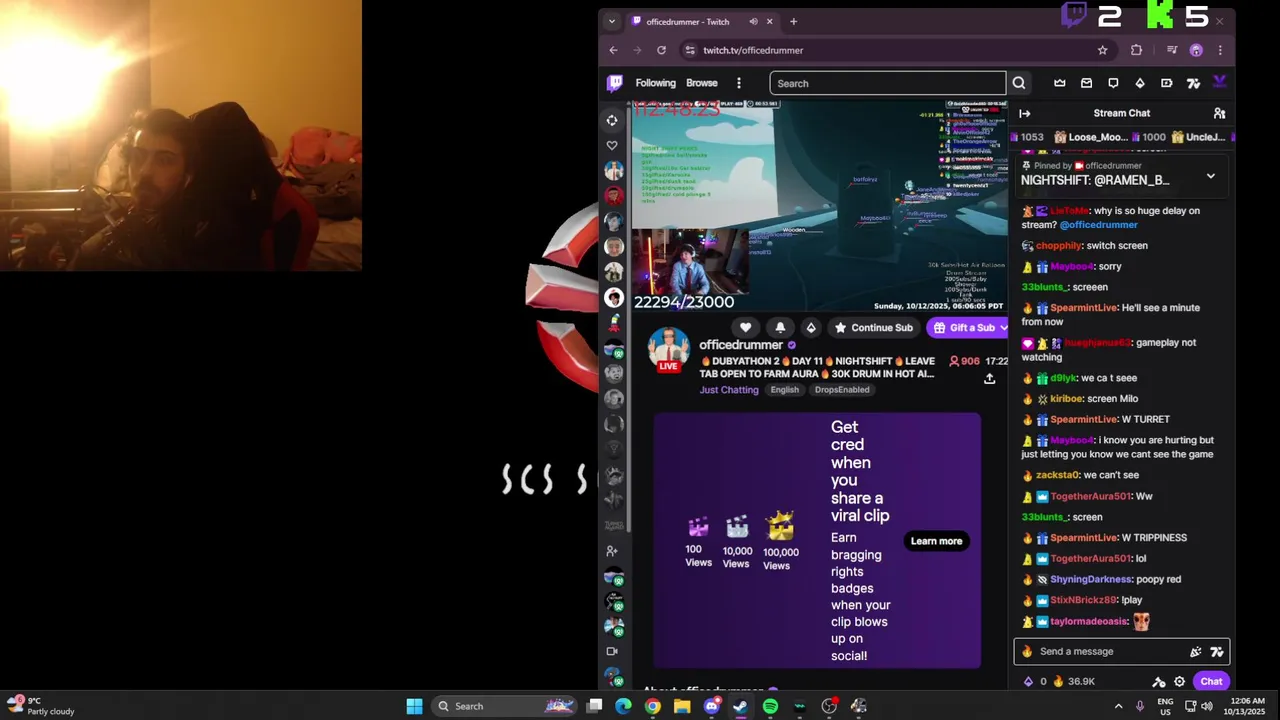This screenshot has height=720, width=1280.
Task: Click the Twitch home logo
Action: tap(615, 83)
